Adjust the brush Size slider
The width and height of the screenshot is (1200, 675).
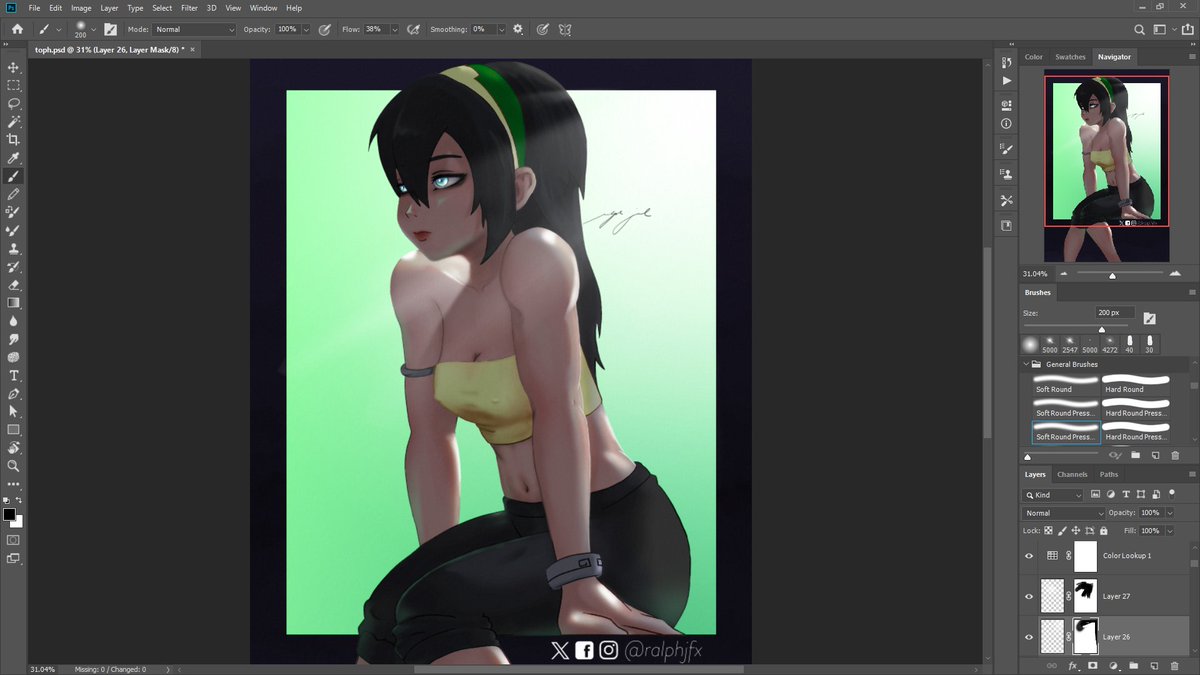[x=1102, y=329]
